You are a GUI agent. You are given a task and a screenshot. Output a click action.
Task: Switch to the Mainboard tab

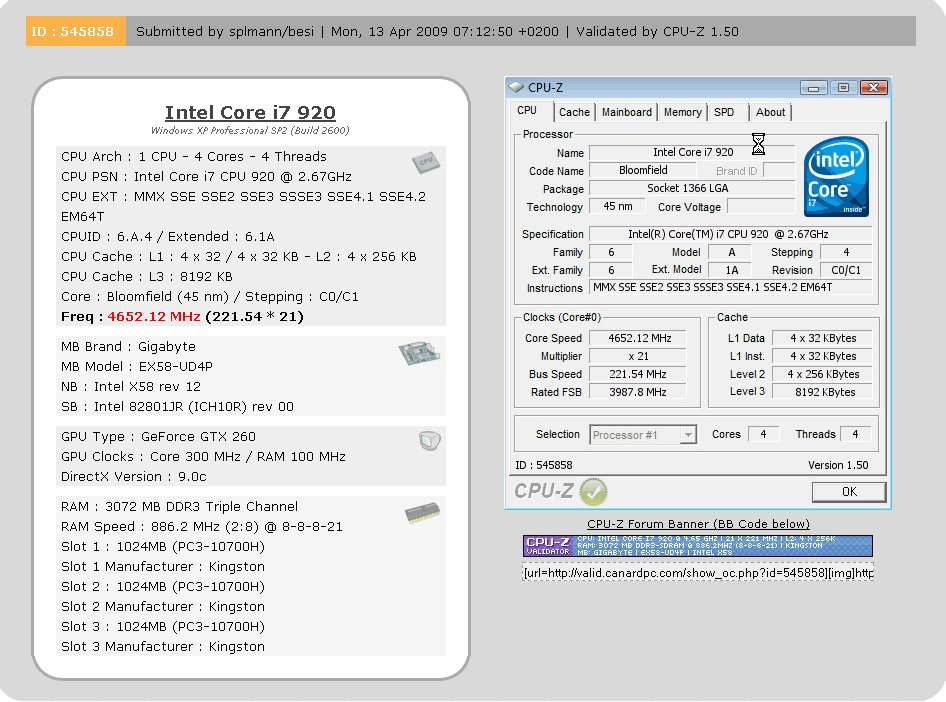pyautogui.click(x=627, y=112)
